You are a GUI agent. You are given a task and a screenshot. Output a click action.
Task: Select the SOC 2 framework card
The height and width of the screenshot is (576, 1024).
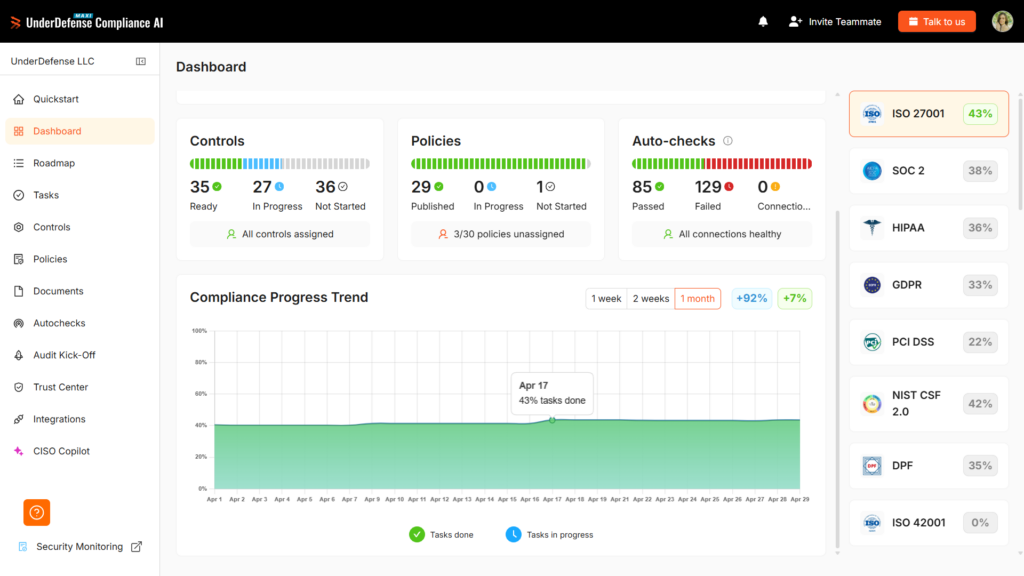pos(929,171)
